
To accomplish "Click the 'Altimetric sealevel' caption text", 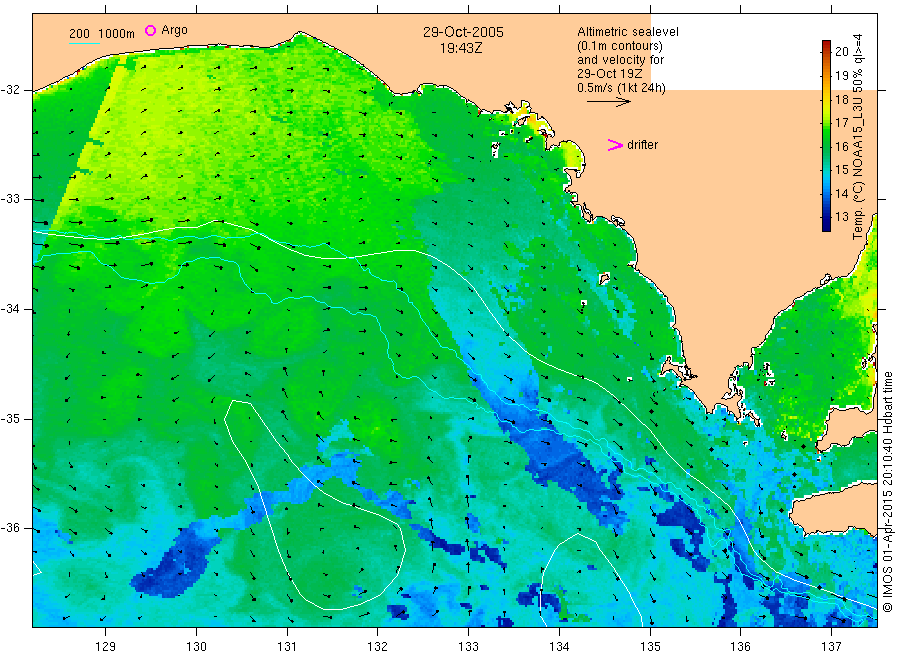I will tap(627, 32).
